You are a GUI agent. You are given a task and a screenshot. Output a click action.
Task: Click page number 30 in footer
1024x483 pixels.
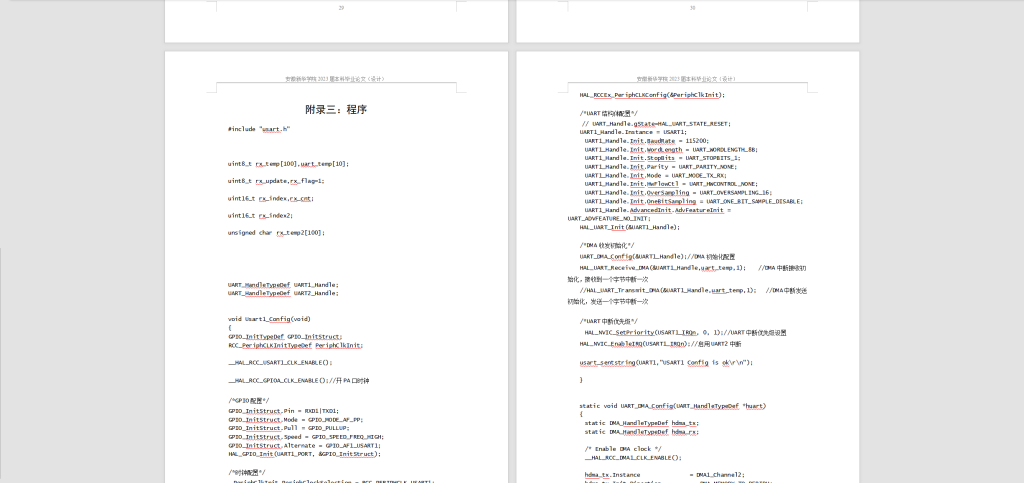691,8
